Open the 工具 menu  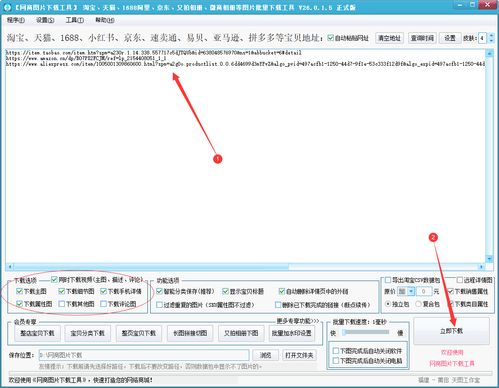(74, 20)
